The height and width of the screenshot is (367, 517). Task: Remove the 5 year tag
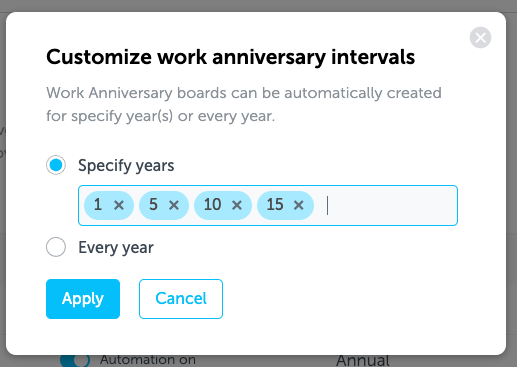(x=174, y=205)
